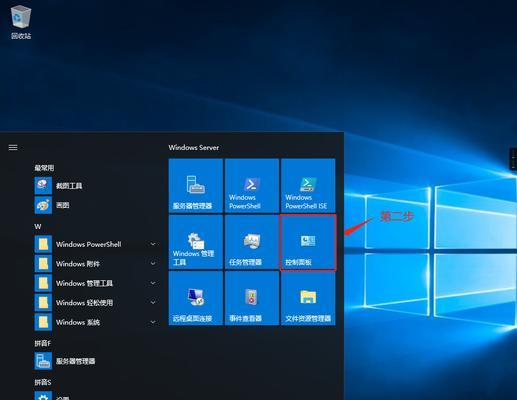This screenshot has height=400, width=517.
Task: Open the 远程桌面连接 tile
Action: tap(196, 298)
